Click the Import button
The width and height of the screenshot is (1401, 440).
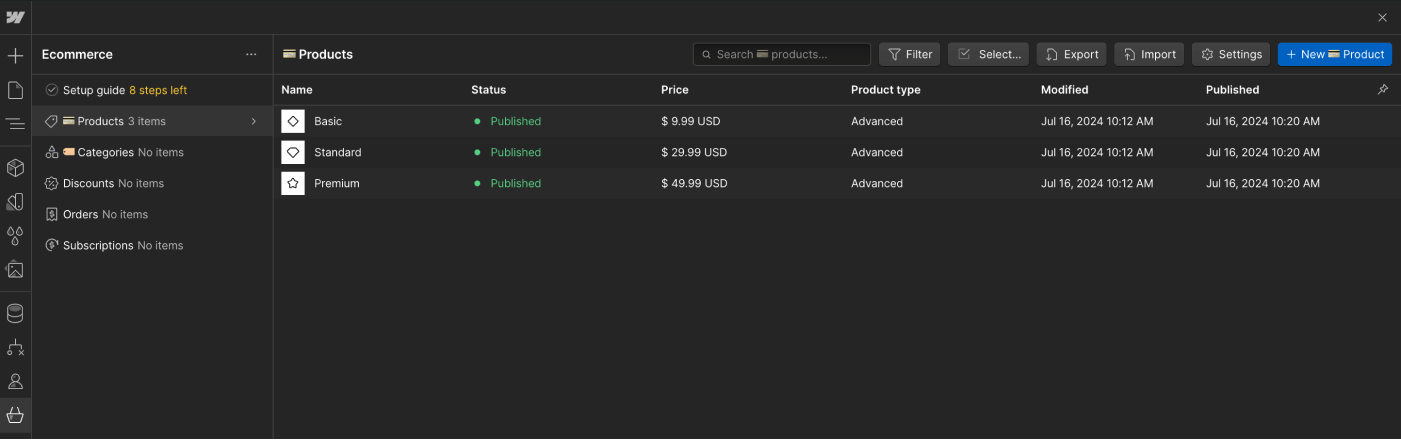tap(1149, 54)
